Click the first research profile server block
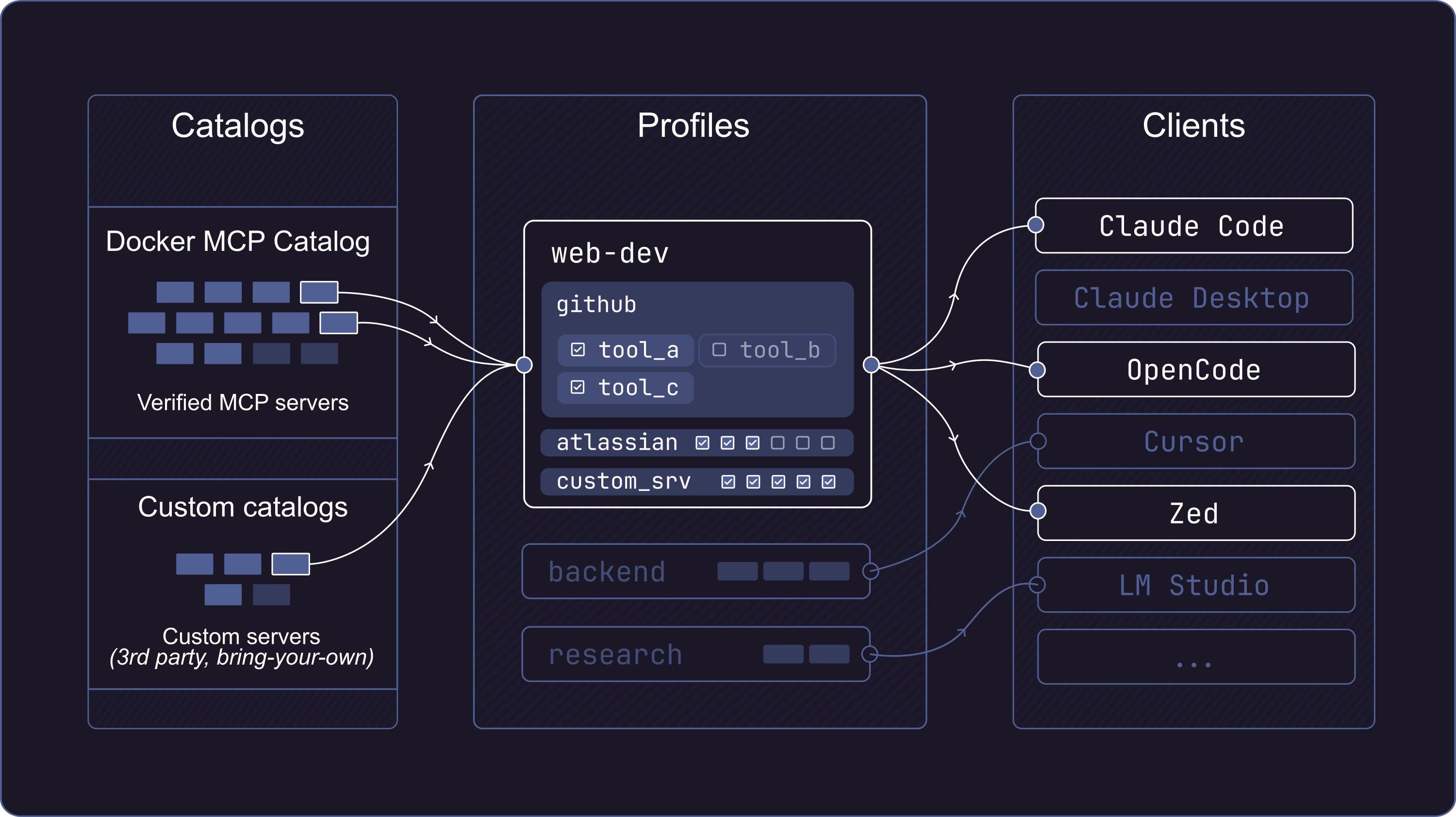Screen dimensions: 1456x817 pyautogui.click(x=783, y=654)
